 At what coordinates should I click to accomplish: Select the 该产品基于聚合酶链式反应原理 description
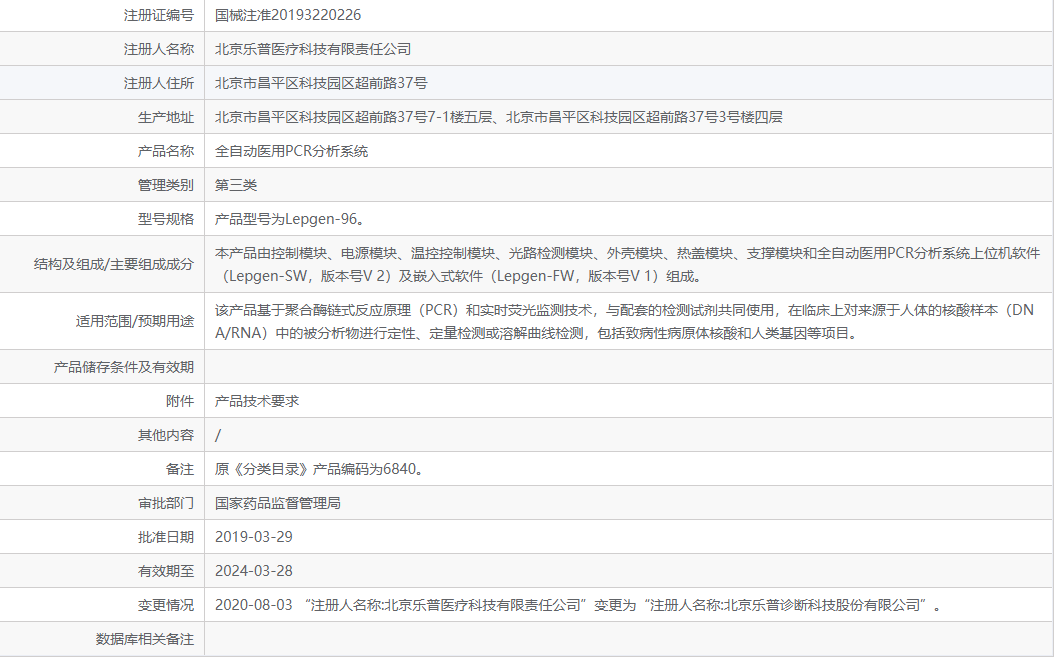(x=624, y=321)
